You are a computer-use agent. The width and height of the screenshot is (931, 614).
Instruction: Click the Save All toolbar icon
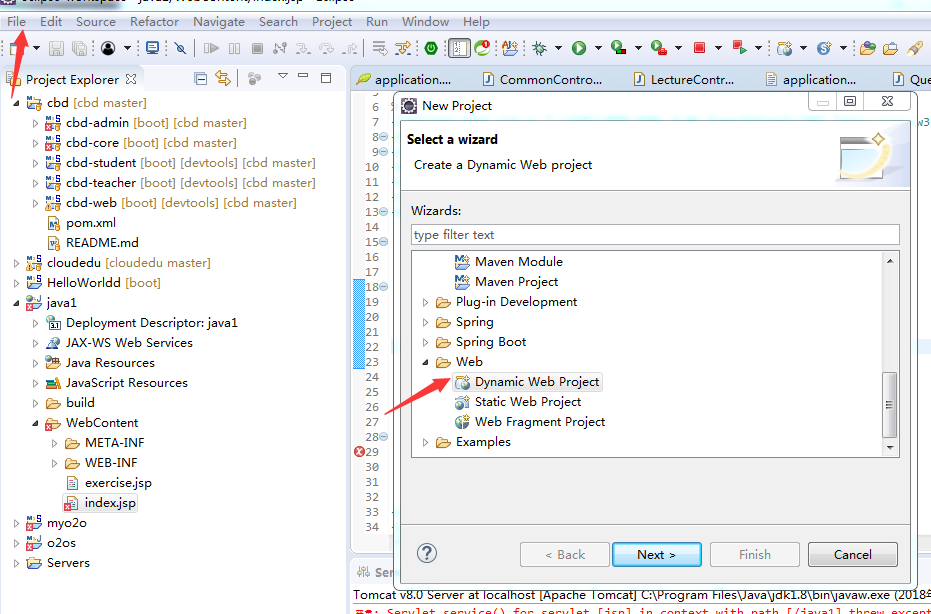79,48
